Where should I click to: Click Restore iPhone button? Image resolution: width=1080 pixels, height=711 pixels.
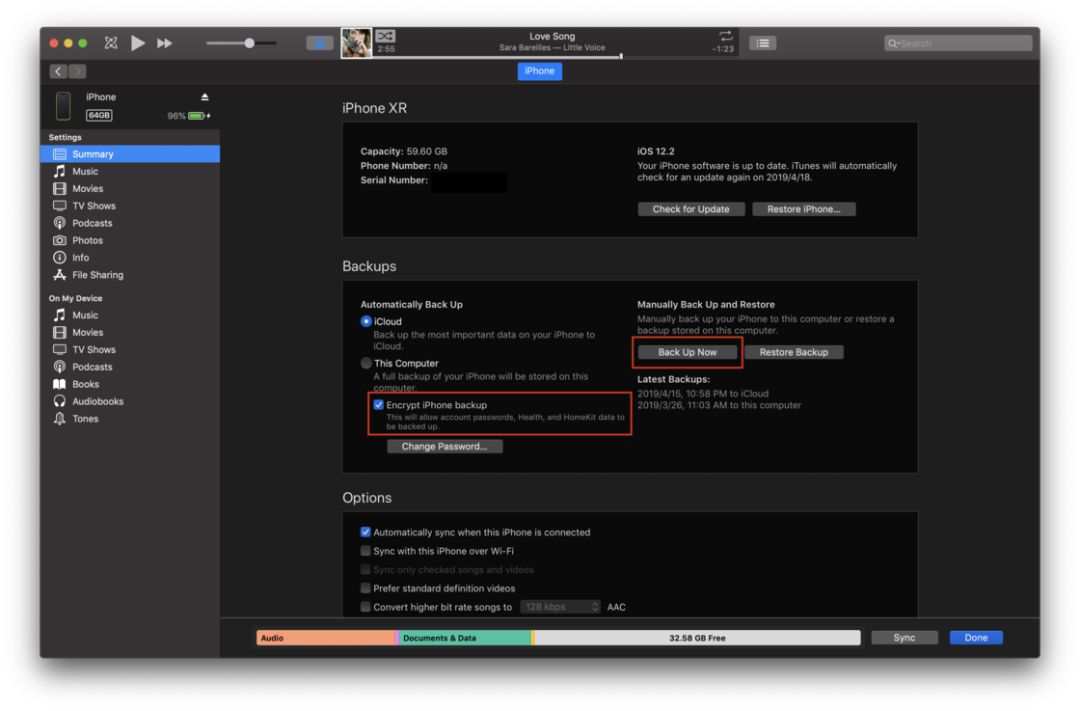[804, 209]
